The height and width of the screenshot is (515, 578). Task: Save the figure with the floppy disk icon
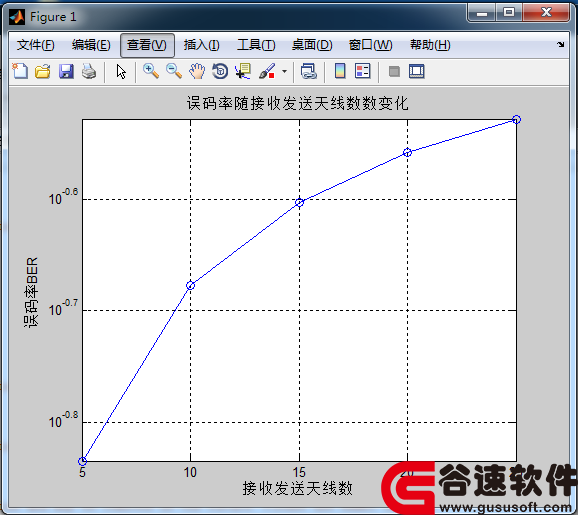[66, 71]
